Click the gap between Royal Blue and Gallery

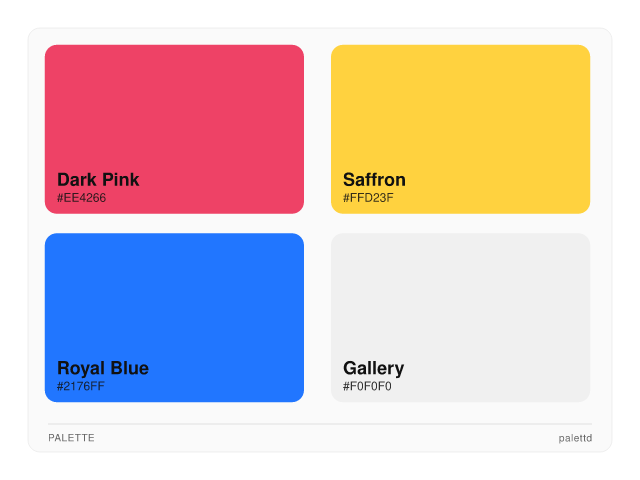click(317, 318)
